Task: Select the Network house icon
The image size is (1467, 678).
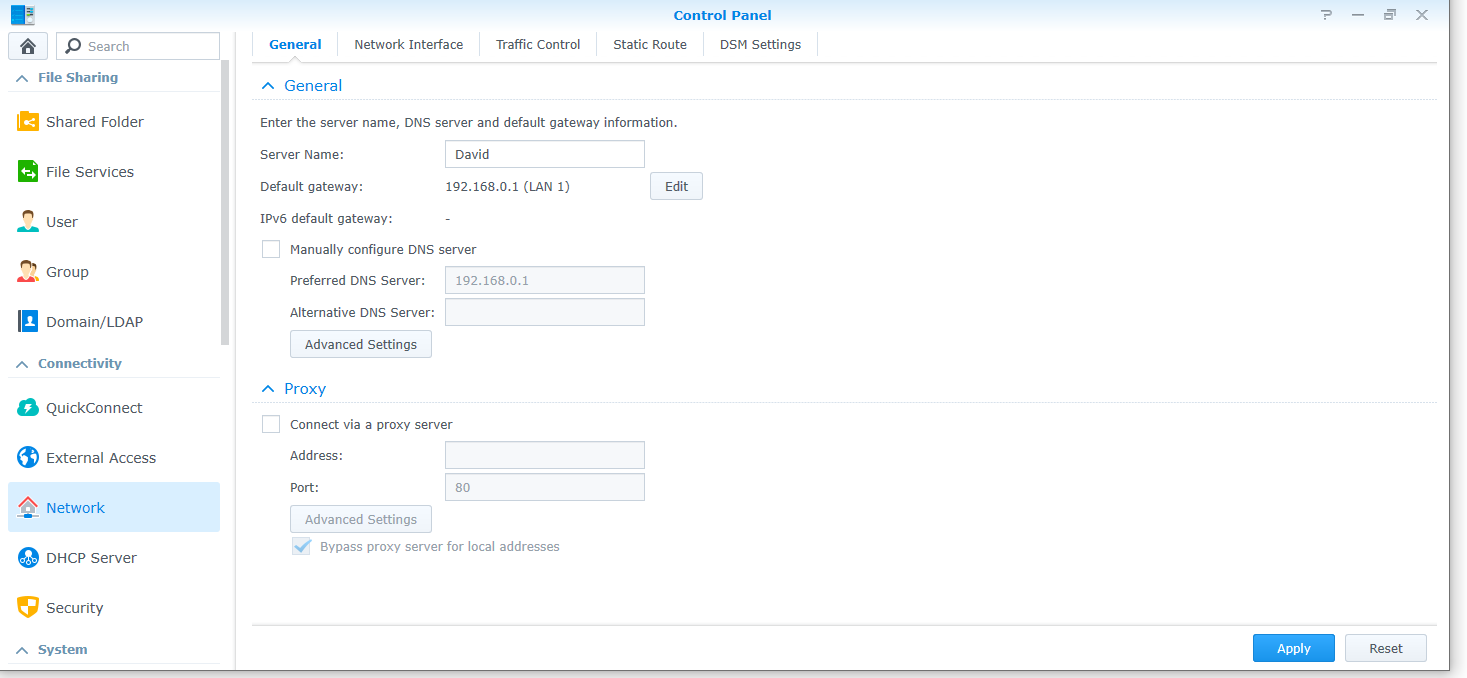Action: [x=28, y=508]
